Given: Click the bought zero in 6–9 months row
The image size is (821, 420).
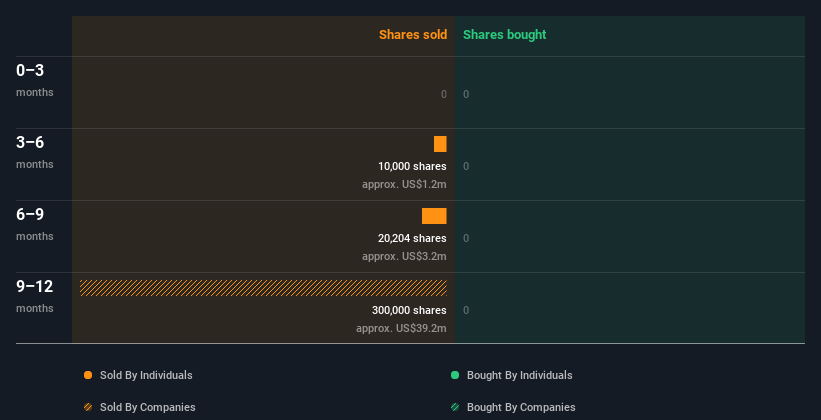Looking at the screenshot, I should point(466,238).
